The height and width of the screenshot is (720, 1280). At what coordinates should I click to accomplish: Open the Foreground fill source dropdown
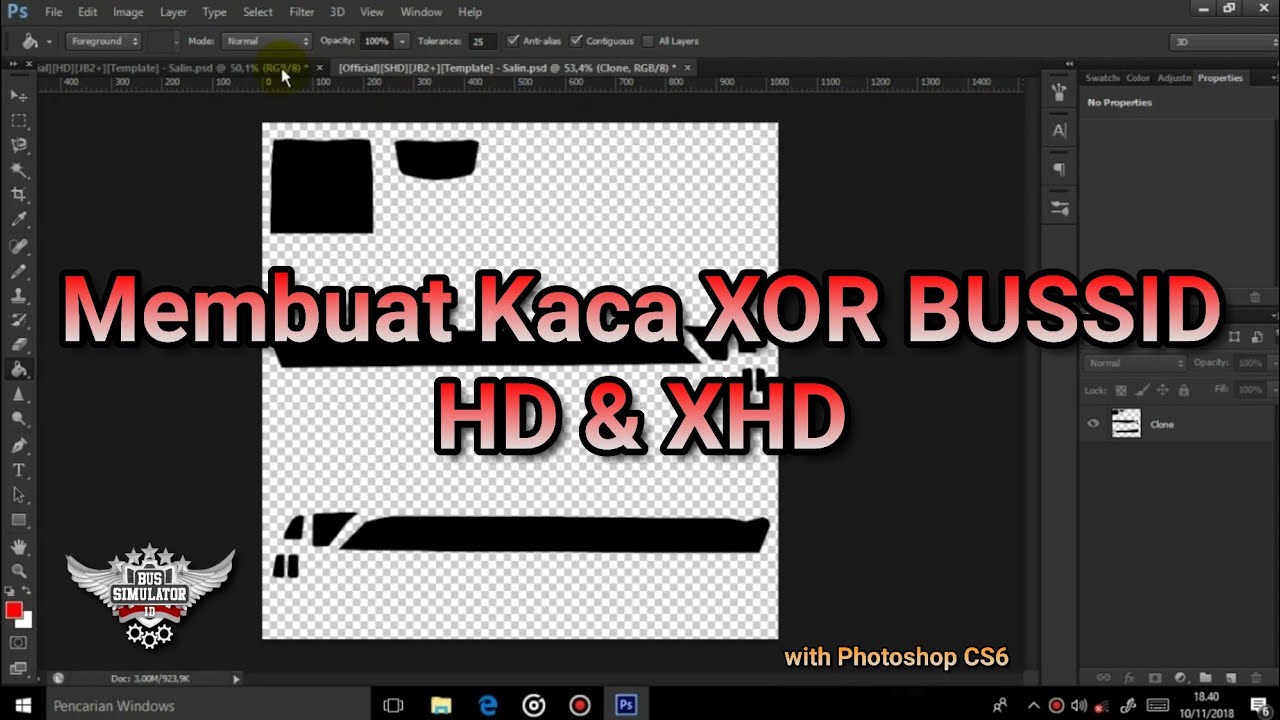point(105,41)
